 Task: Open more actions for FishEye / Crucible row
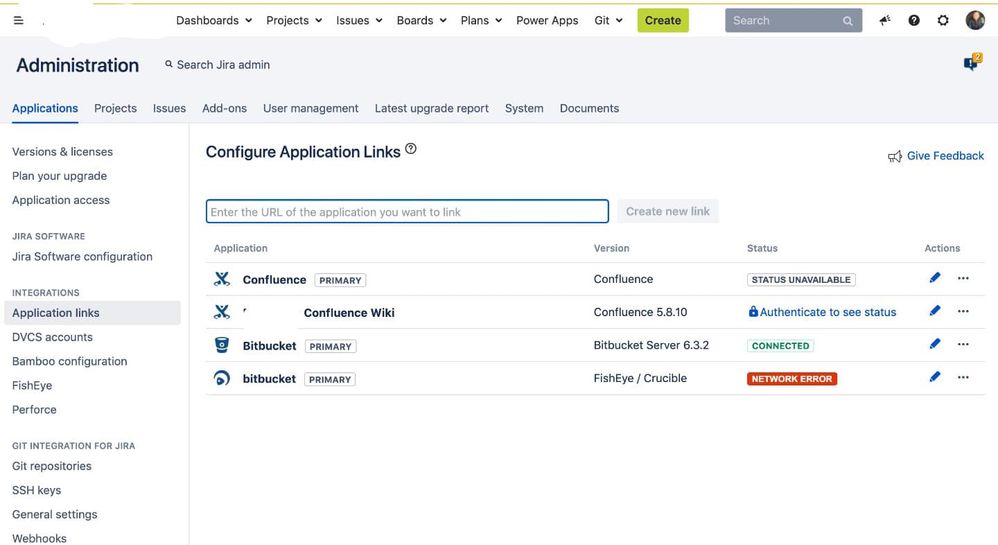pyautogui.click(x=963, y=378)
